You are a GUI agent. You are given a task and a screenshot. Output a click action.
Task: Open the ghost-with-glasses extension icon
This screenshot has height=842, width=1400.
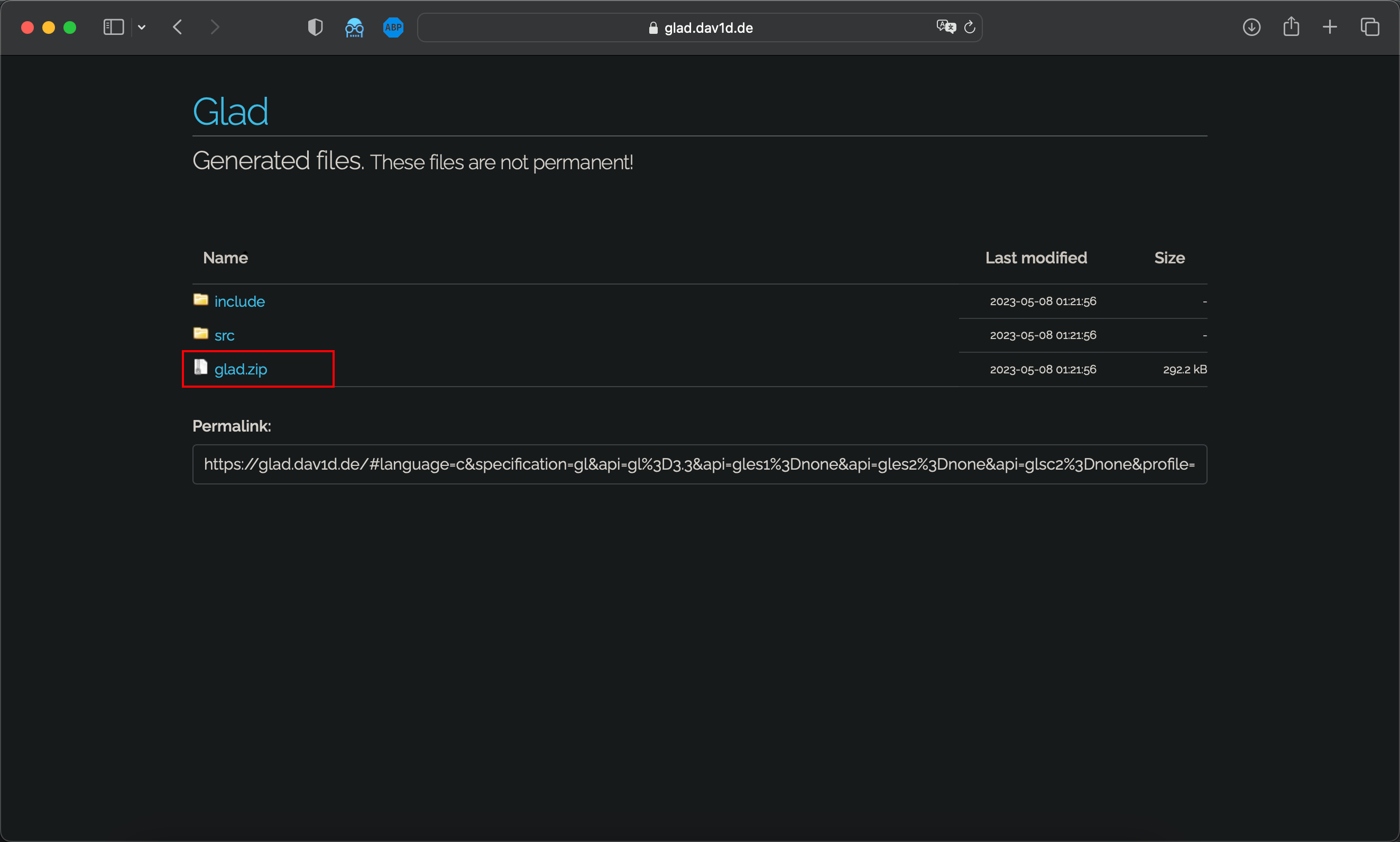pyautogui.click(x=354, y=27)
